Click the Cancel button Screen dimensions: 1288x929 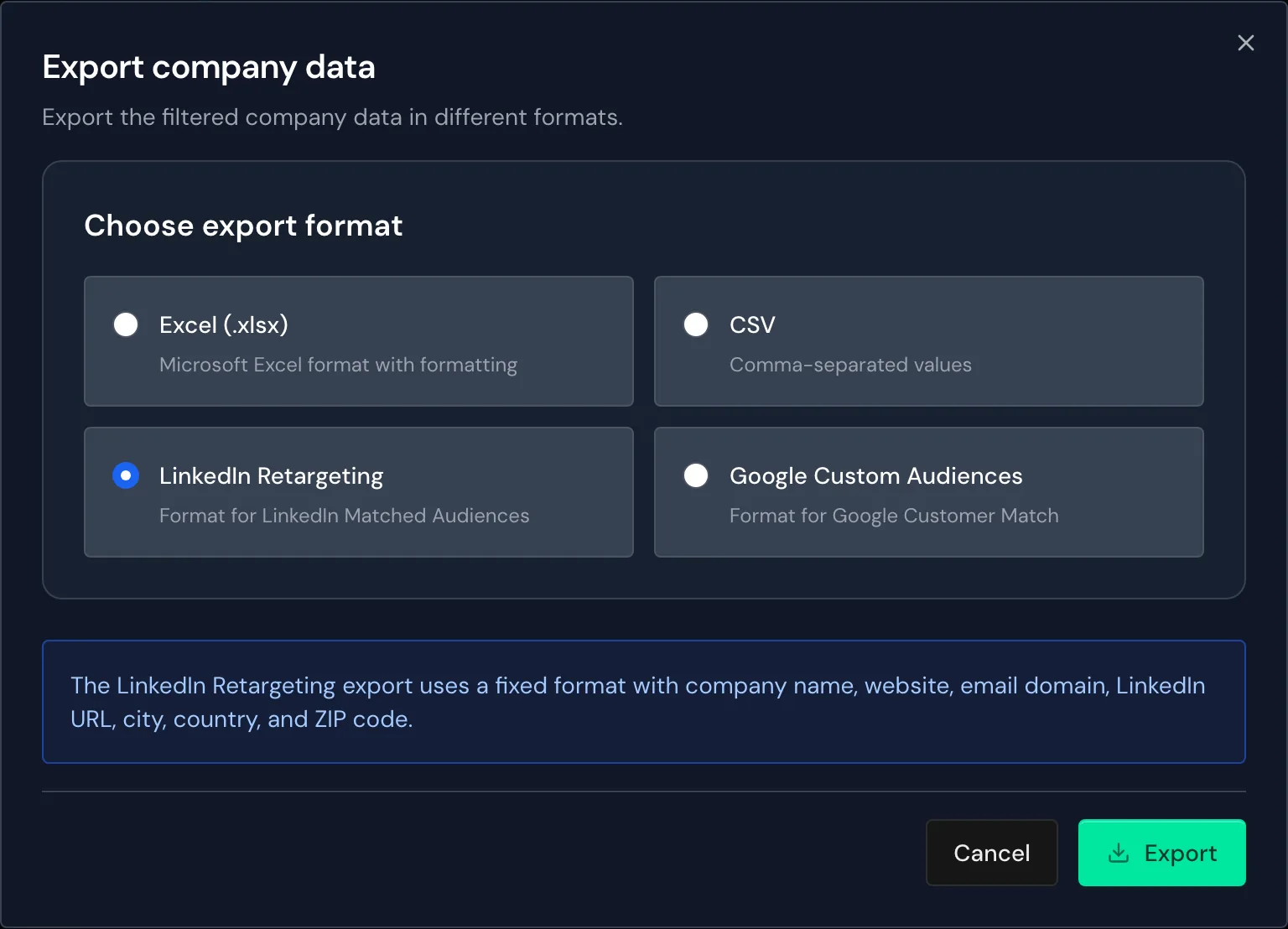click(992, 853)
